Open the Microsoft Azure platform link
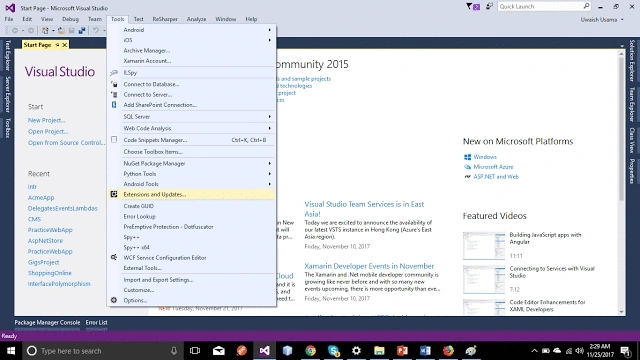640x360 pixels. [493, 167]
